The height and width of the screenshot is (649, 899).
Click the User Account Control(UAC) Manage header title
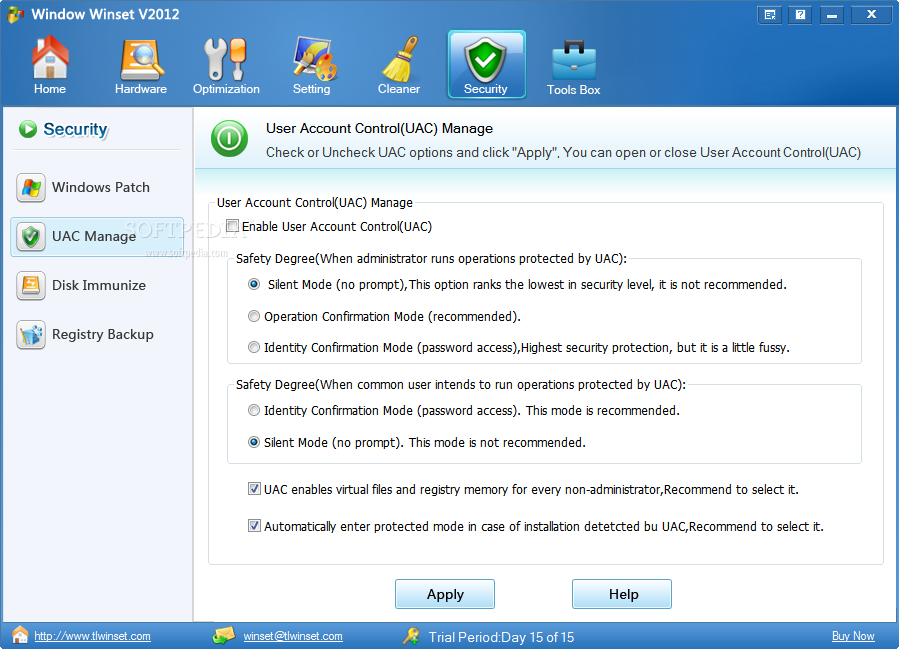pyautogui.click(x=379, y=128)
